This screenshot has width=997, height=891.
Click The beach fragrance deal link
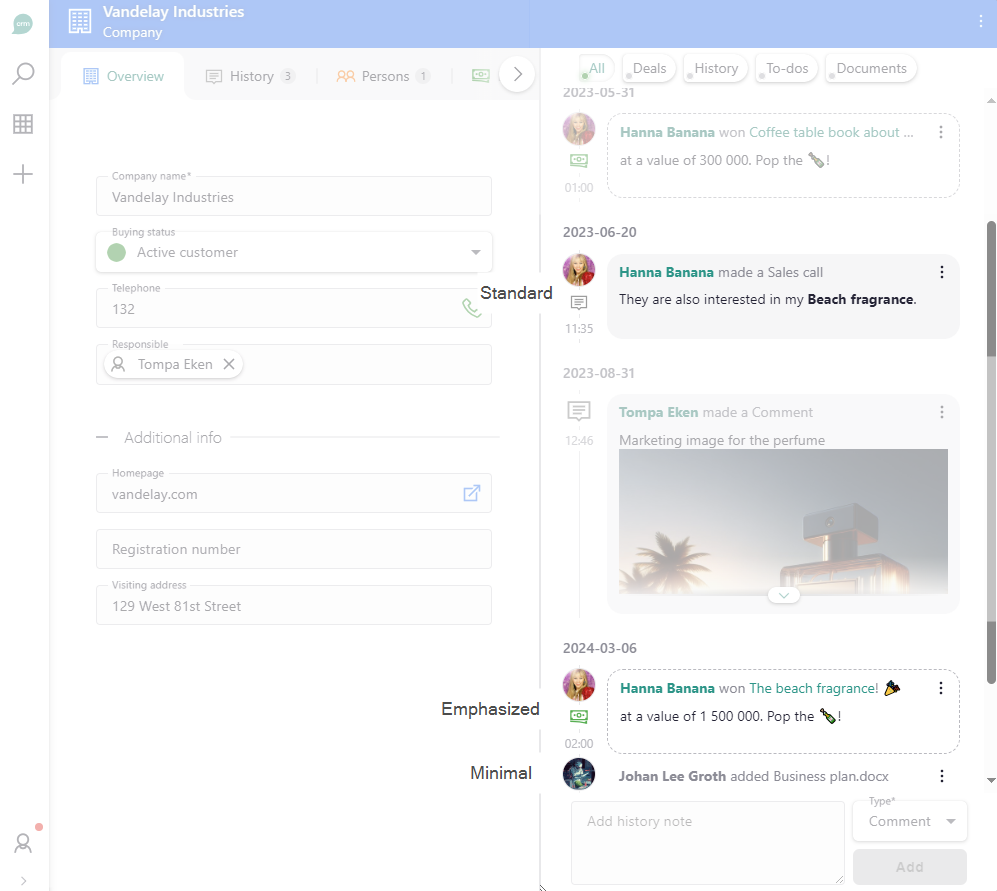(x=813, y=688)
